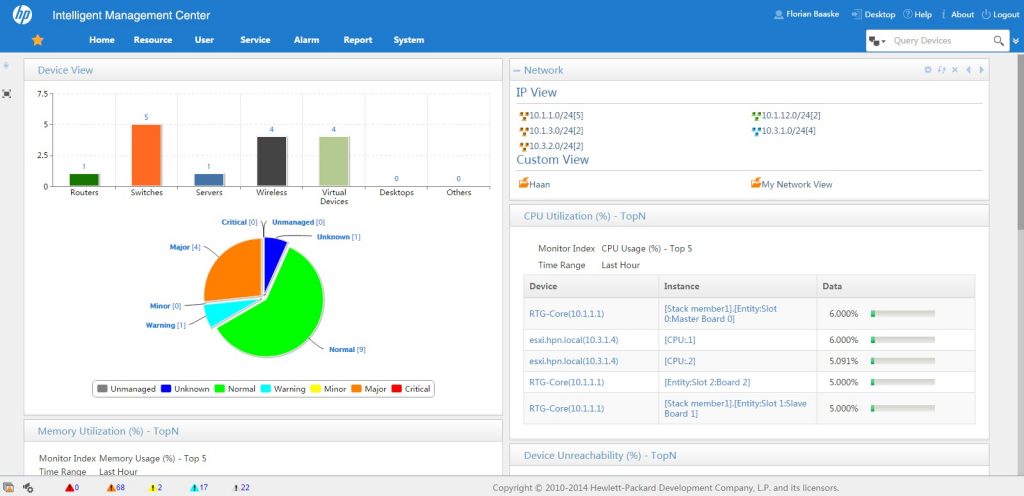Click the Virtual Devices bar in chart
The width and height of the screenshot is (1024, 496).
[334, 161]
